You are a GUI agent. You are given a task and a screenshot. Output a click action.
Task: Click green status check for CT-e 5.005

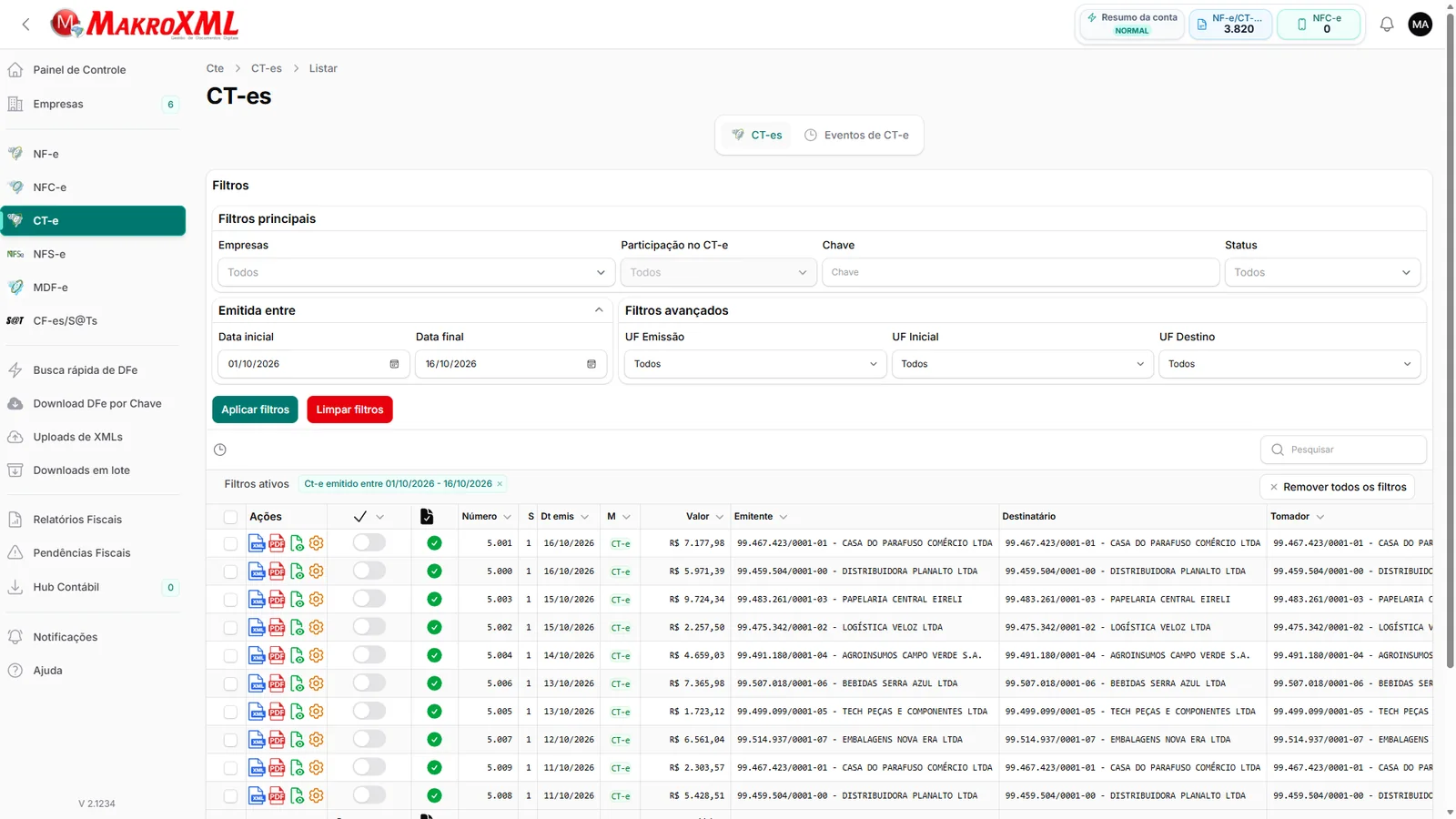point(434,712)
